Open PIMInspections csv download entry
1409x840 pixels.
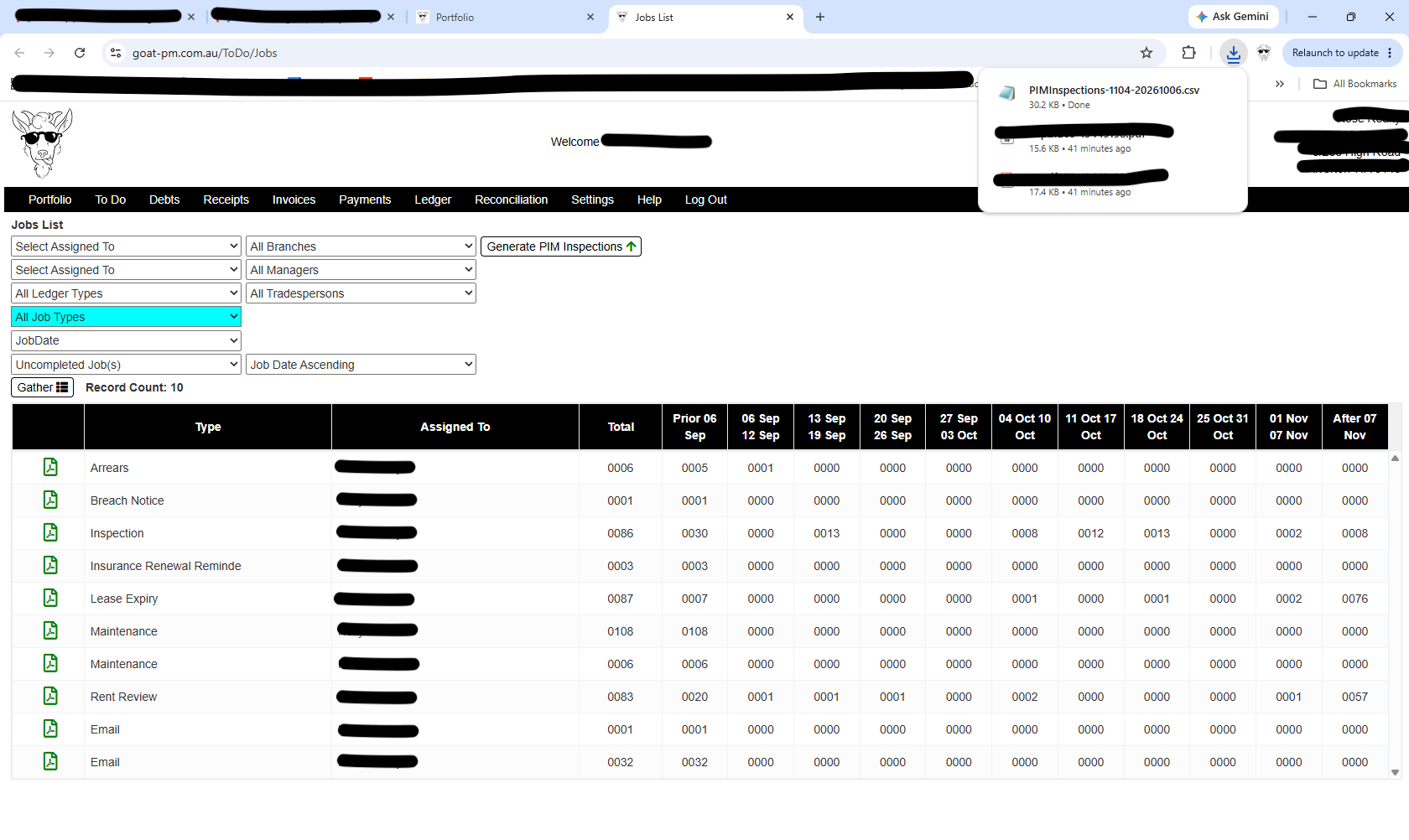click(1112, 96)
